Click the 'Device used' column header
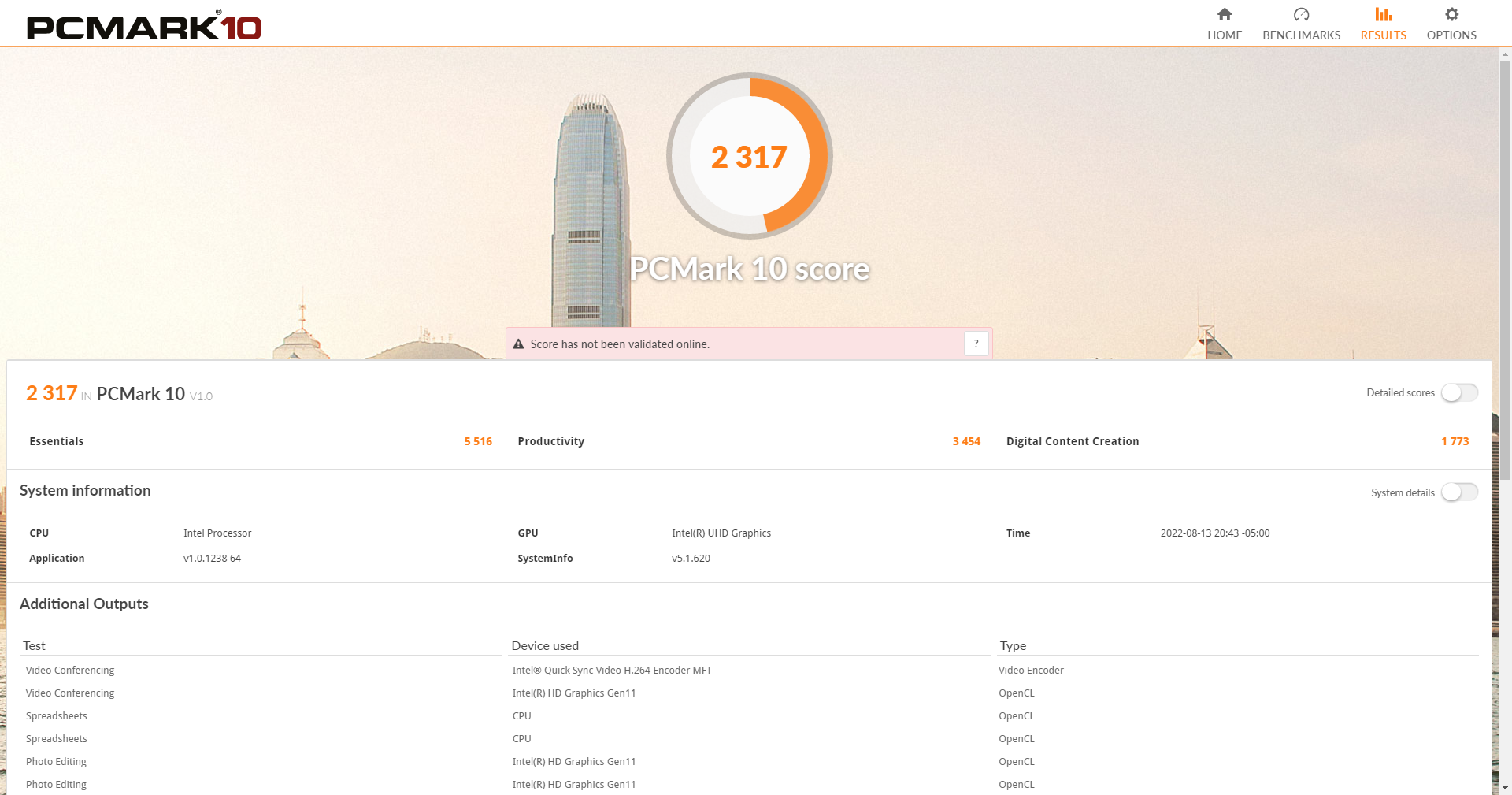Image resolution: width=1512 pixels, height=795 pixels. 545,645
